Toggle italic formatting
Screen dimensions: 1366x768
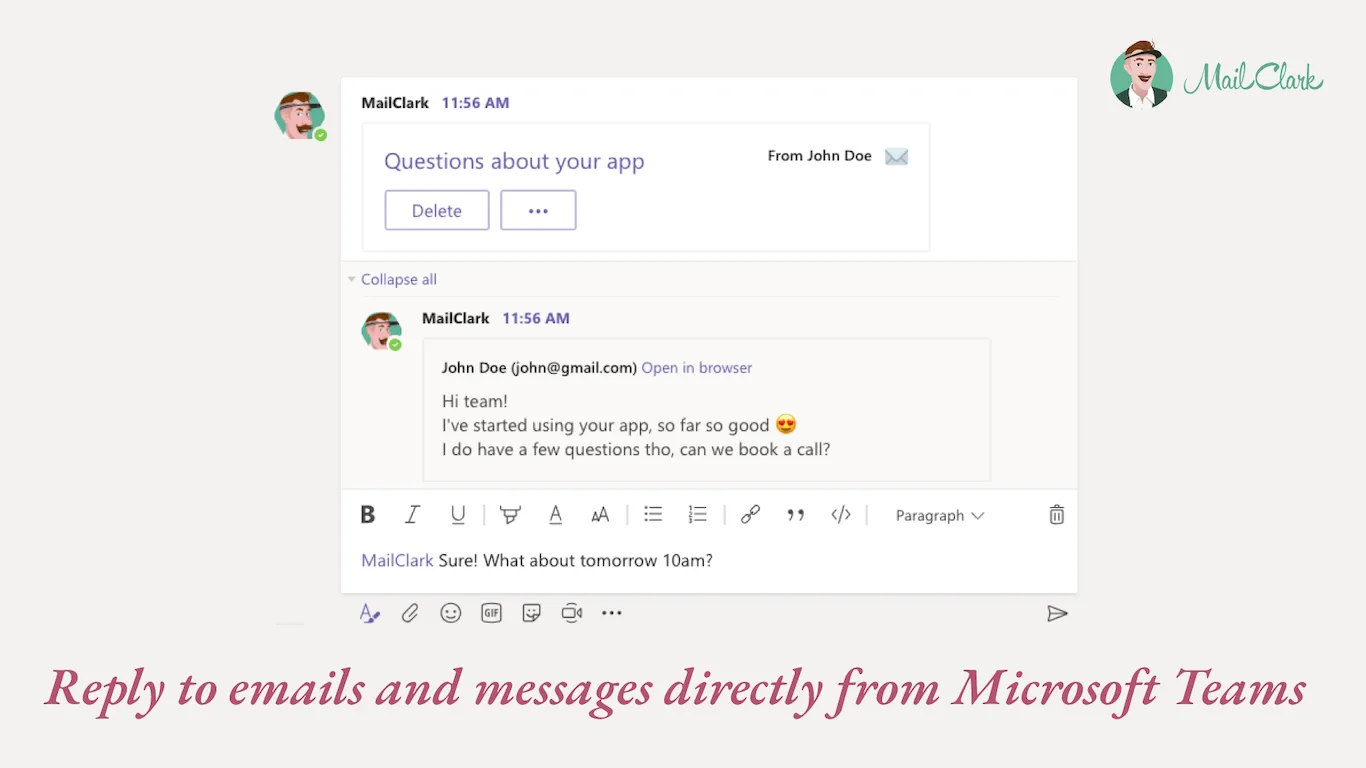pyautogui.click(x=412, y=515)
